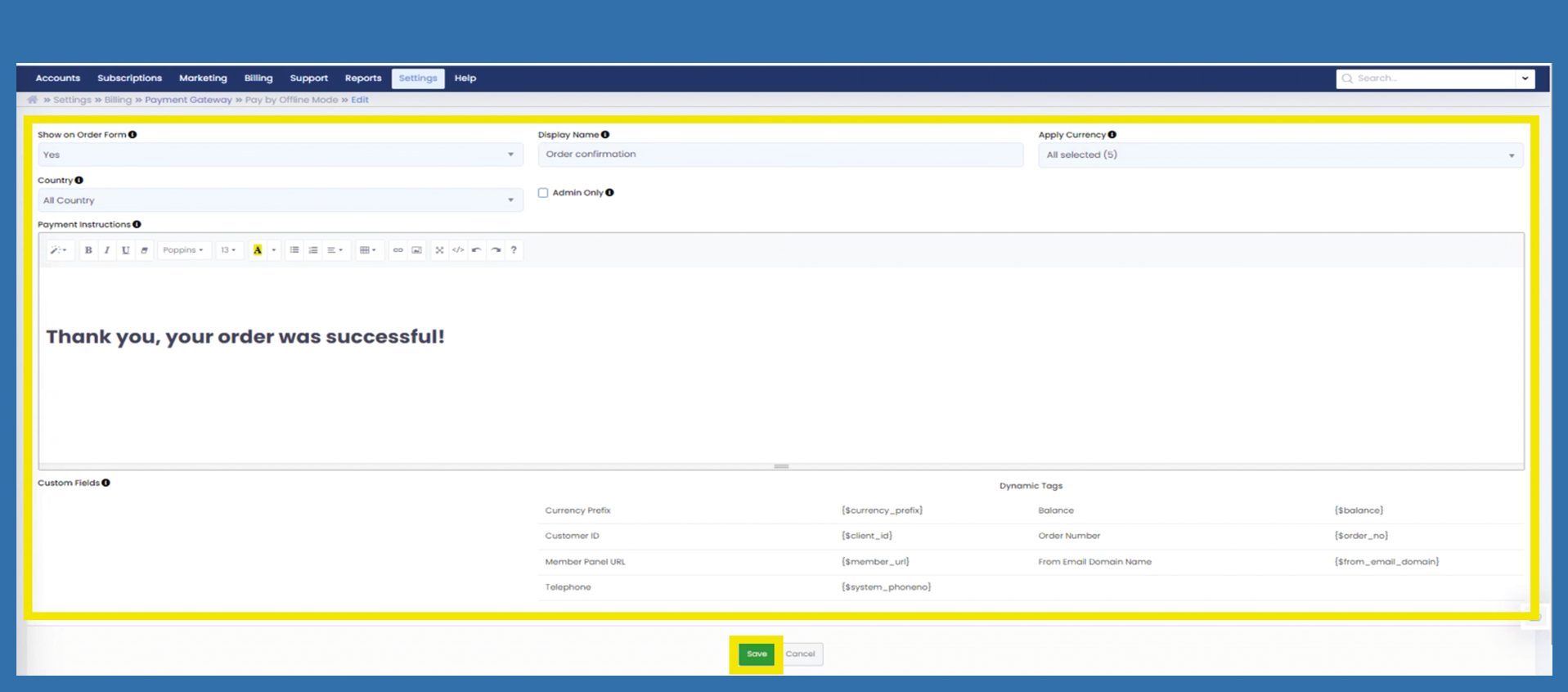
Task: Click the undo arrow in the editor toolbar
Action: (x=477, y=250)
